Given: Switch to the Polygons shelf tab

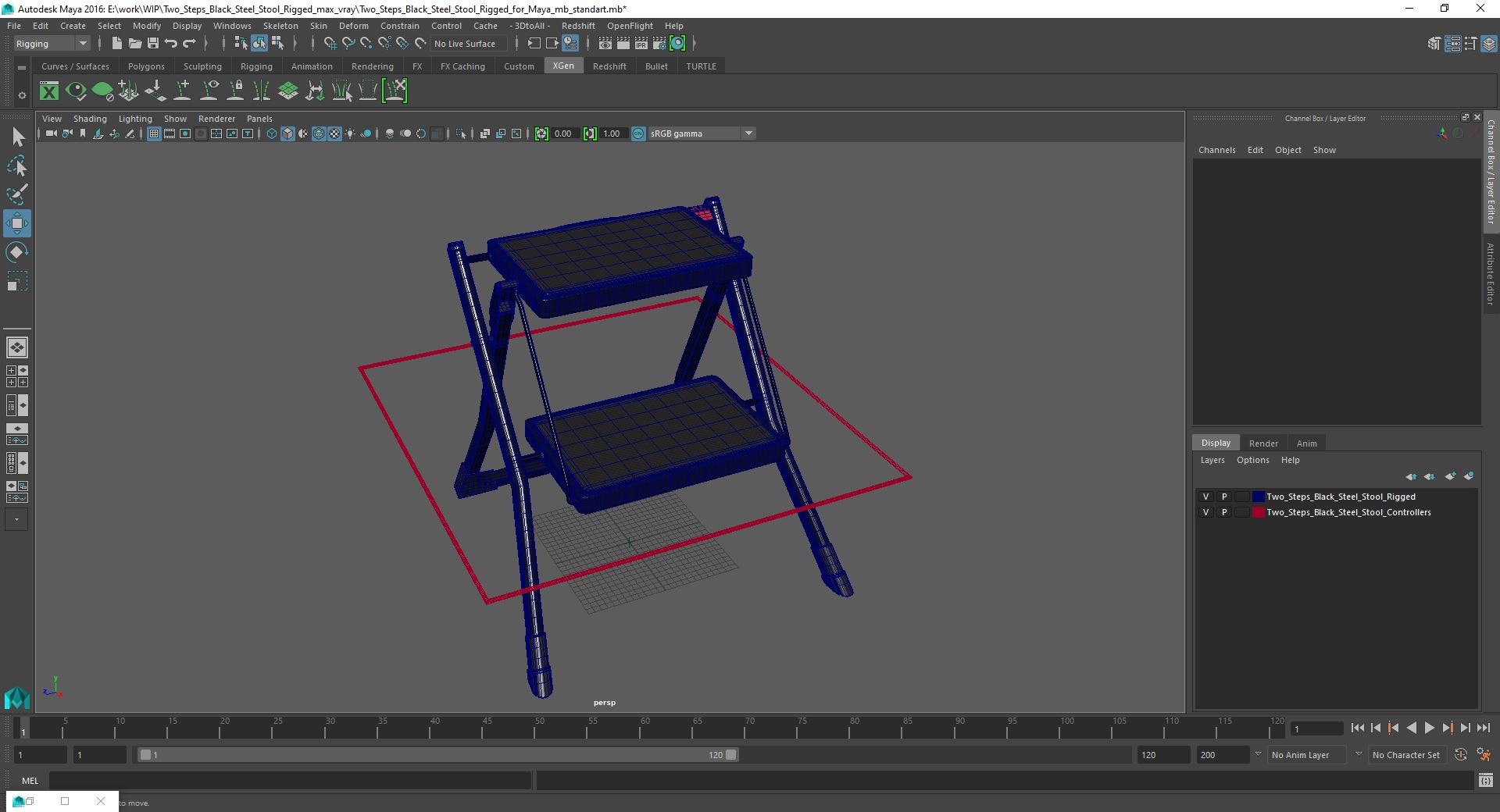Looking at the screenshot, I should coord(146,66).
